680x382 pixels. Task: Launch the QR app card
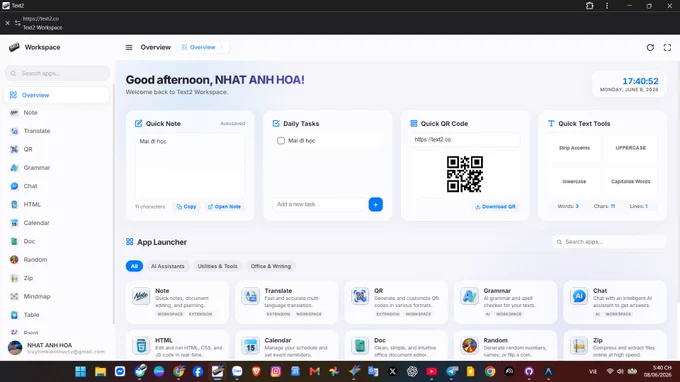[x=396, y=302]
